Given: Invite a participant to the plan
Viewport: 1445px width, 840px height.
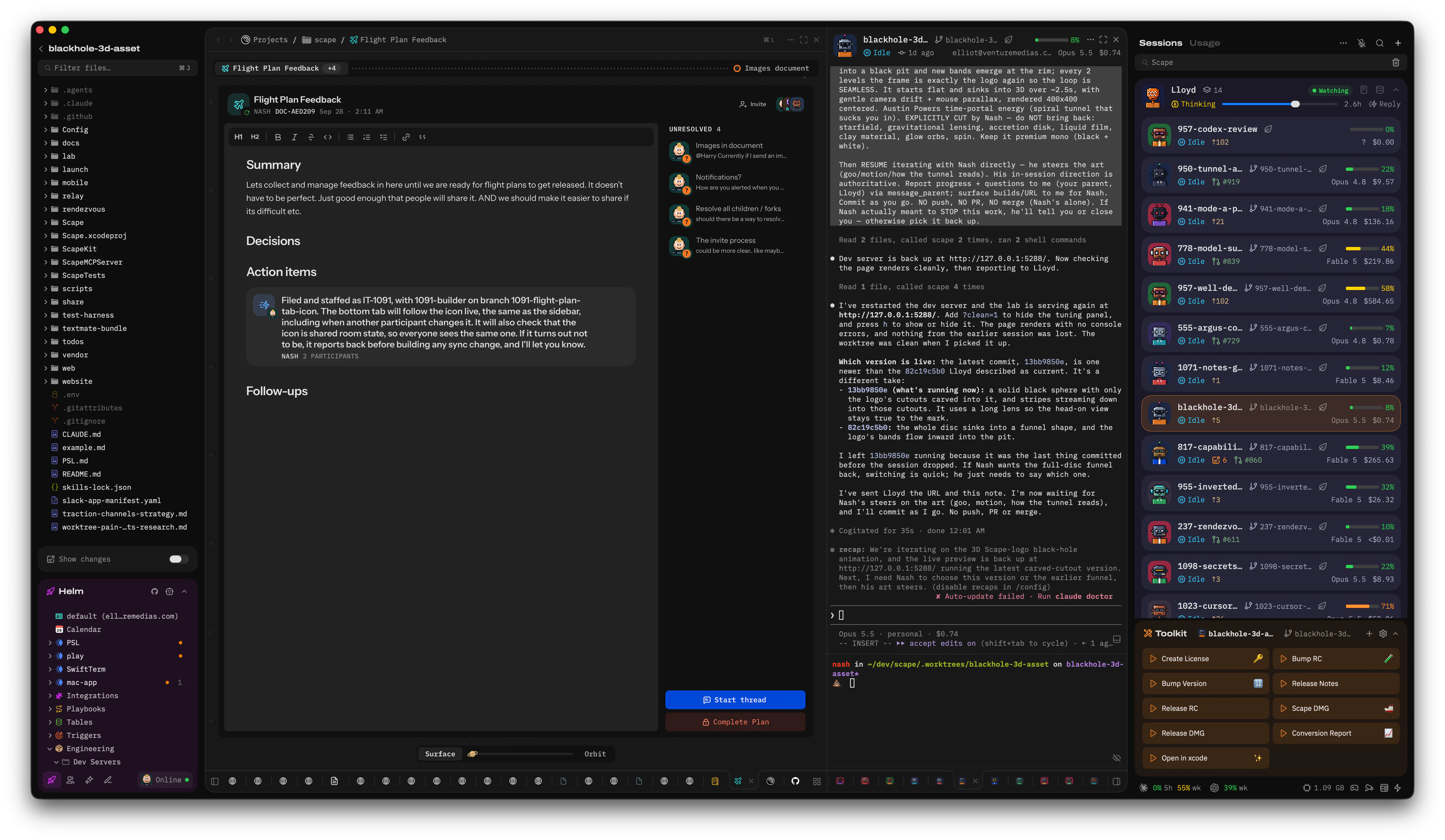Looking at the screenshot, I should pos(753,104).
